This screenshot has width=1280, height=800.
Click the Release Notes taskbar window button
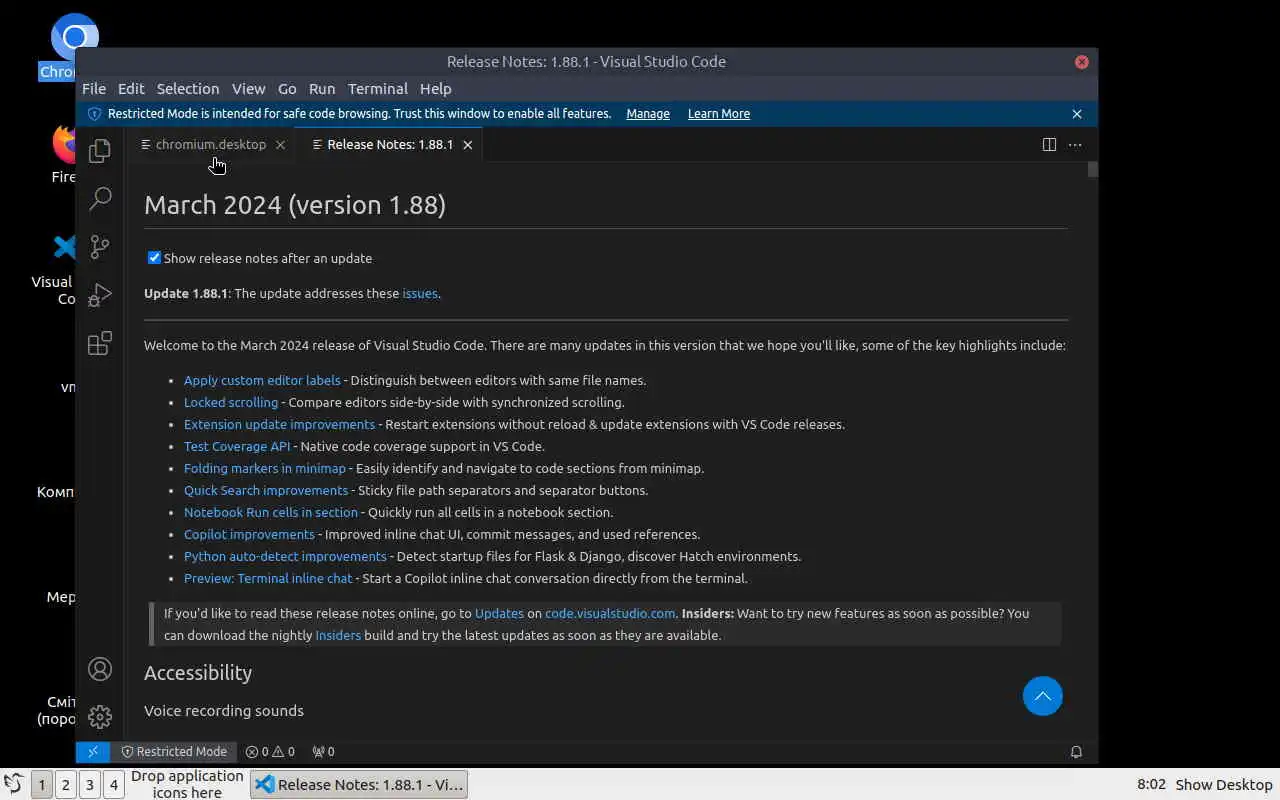point(359,784)
